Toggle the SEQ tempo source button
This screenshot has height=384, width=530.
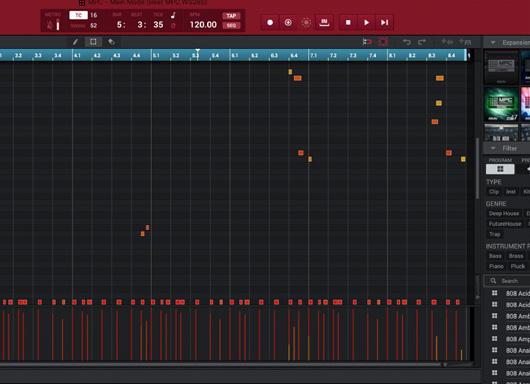[x=231, y=25]
